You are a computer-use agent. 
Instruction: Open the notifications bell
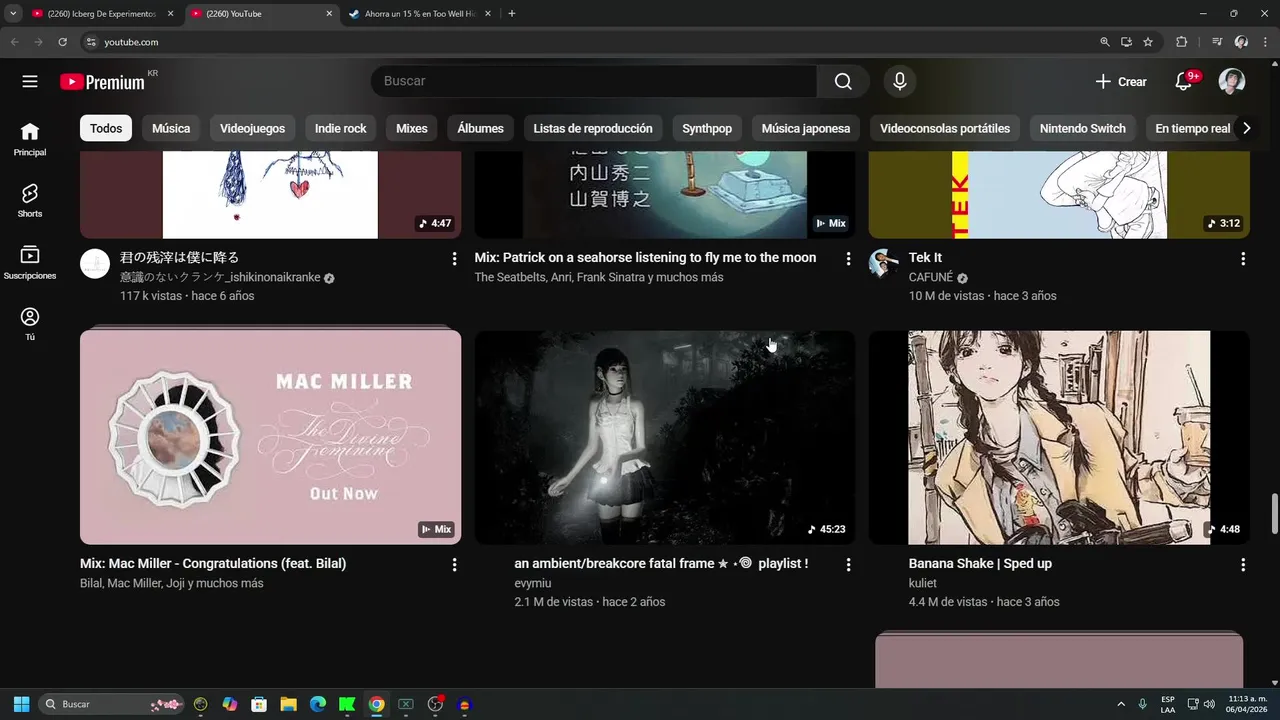[x=1184, y=82]
